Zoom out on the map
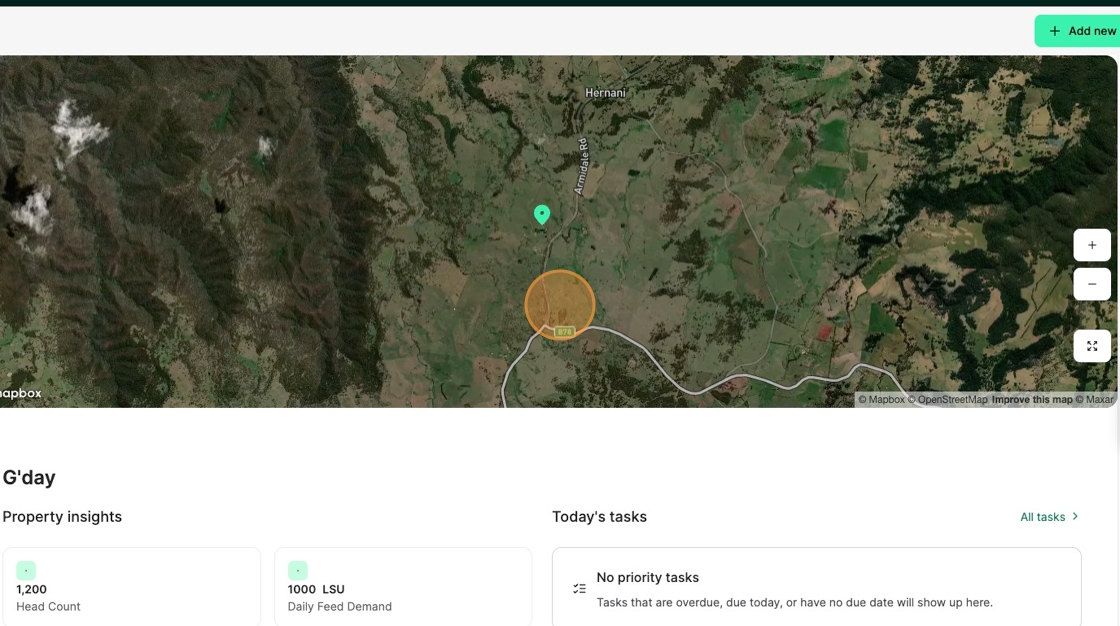Image resolution: width=1120 pixels, height=626 pixels. pyautogui.click(x=1091, y=284)
